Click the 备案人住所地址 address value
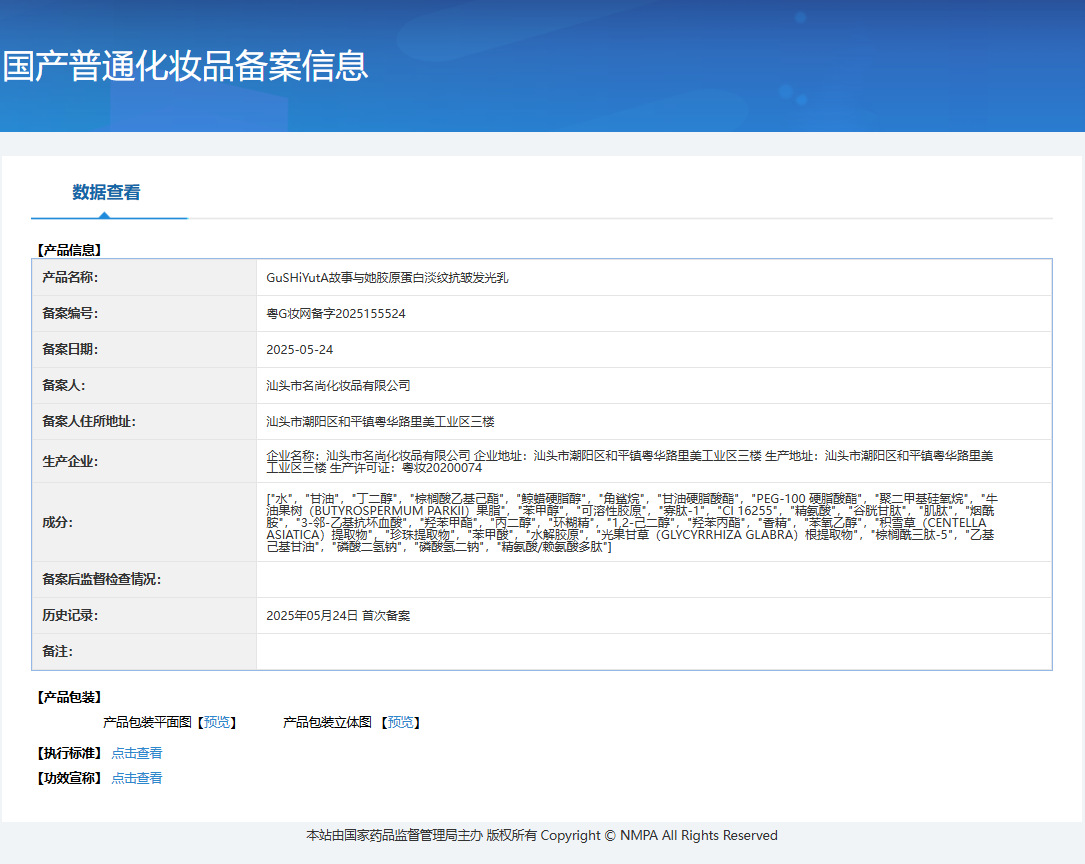This screenshot has height=864, width=1085. [x=381, y=422]
